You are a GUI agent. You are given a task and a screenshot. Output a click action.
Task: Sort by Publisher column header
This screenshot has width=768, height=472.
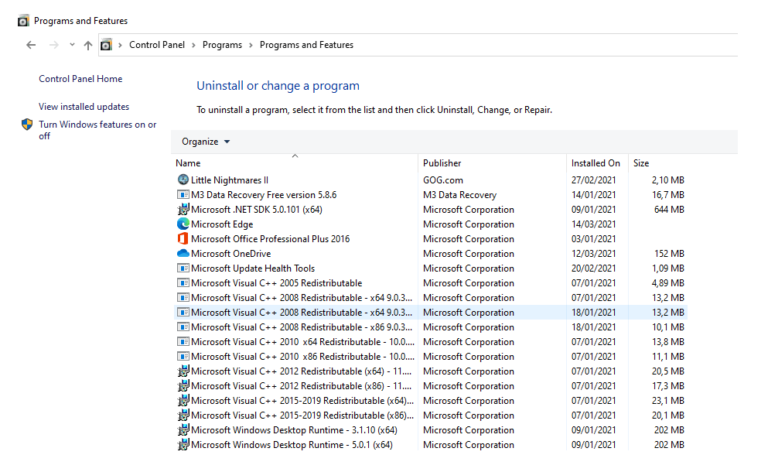pyautogui.click(x=442, y=164)
